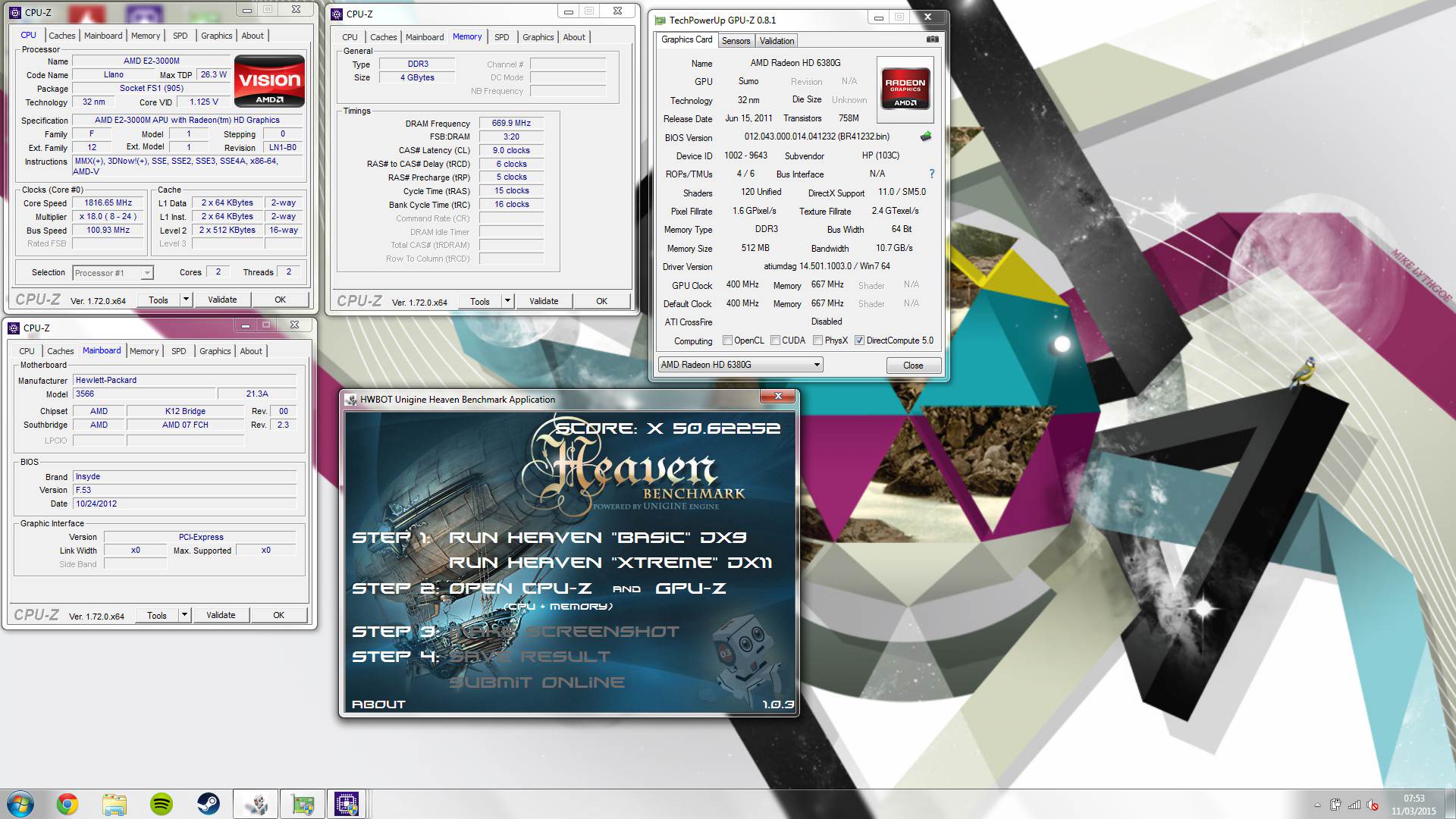This screenshot has height=819, width=1456.
Task: Click the CPU-Z Memory window title icon
Action: [337, 14]
